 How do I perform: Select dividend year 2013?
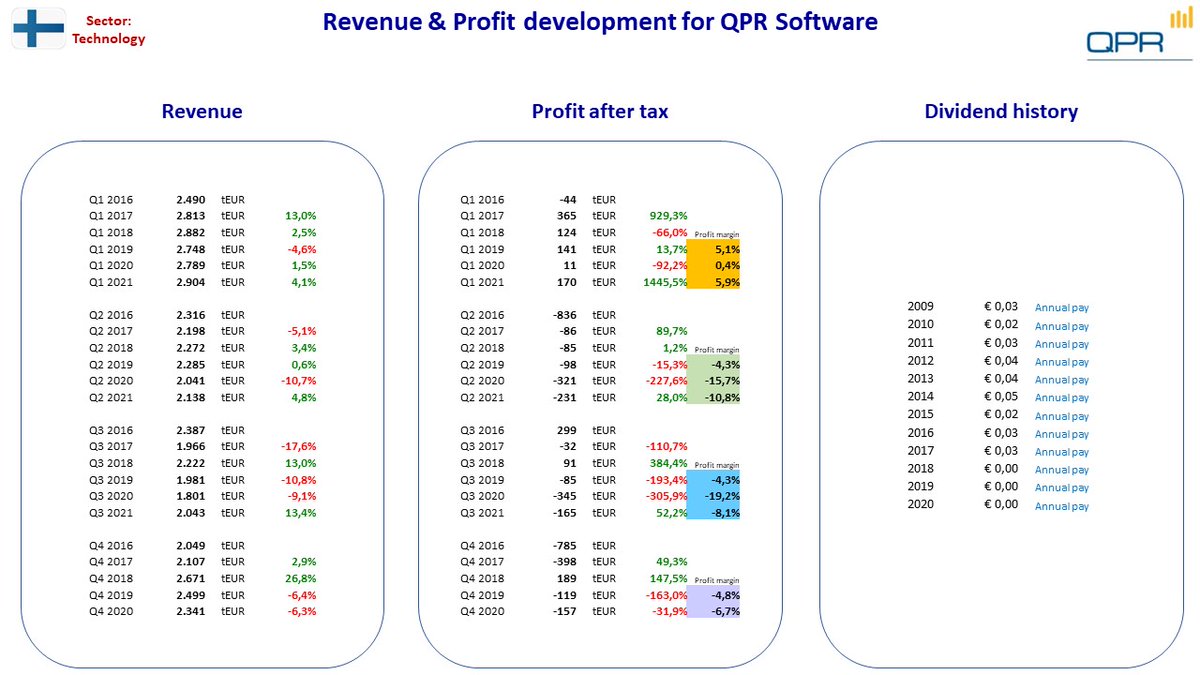coord(920,379)
